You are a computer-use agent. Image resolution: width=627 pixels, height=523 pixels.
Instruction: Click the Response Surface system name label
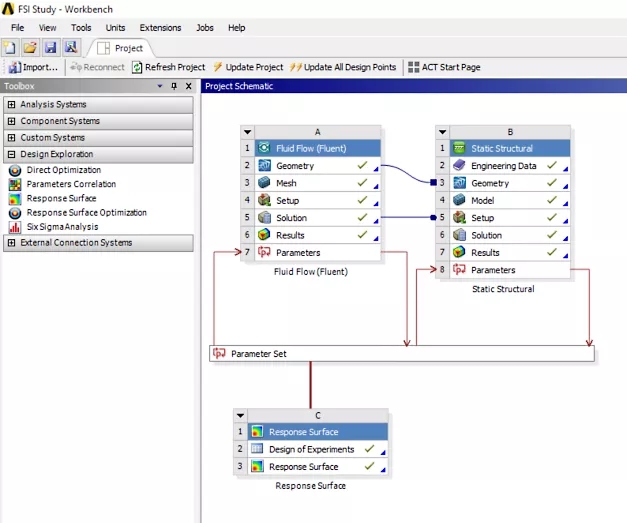tap(311, 486)
